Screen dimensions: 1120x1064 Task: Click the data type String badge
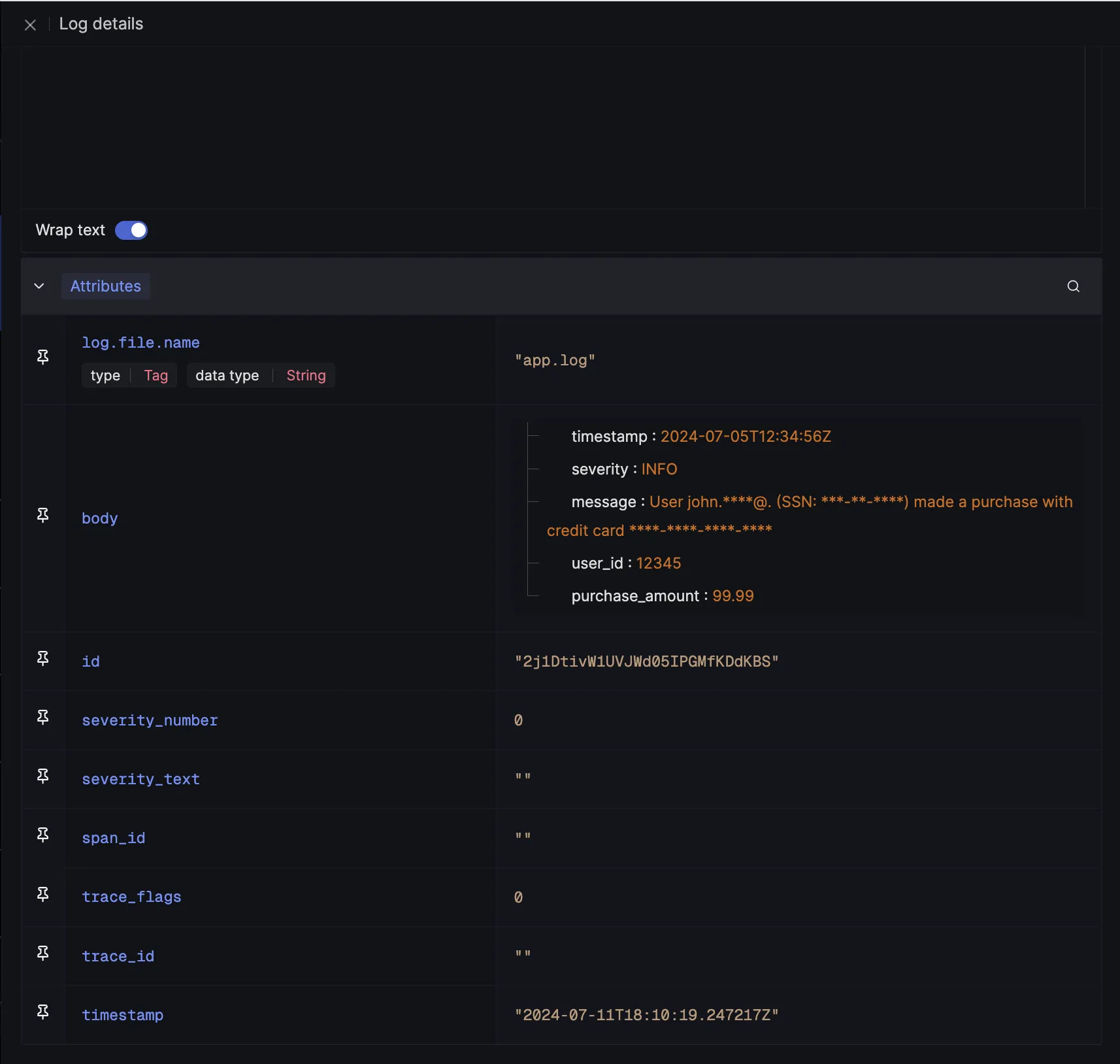point(261,376)
